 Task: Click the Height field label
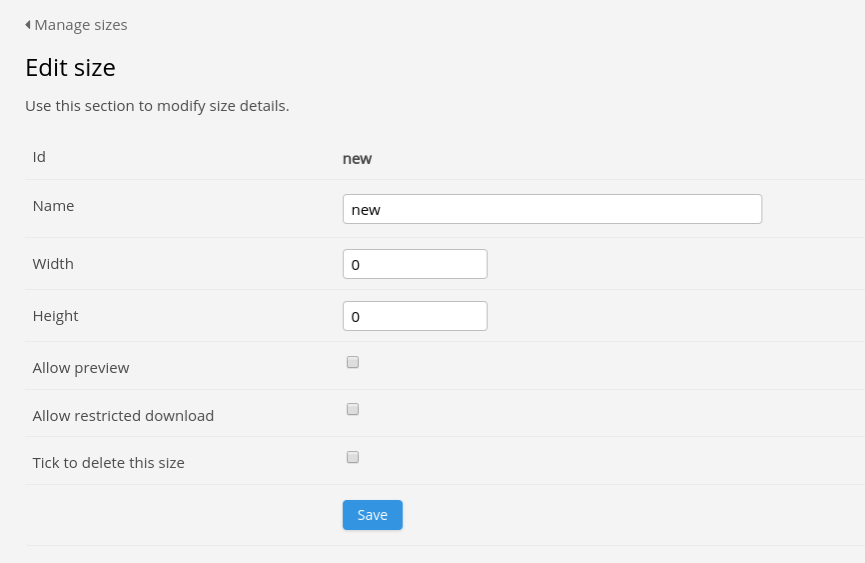tap(55, 316)
